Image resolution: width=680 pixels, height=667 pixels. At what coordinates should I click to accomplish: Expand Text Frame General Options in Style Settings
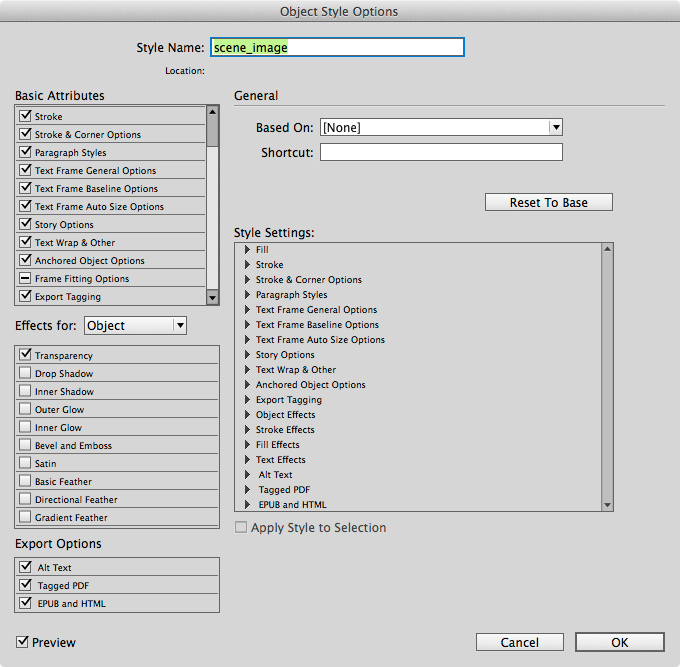click(247, 310)
